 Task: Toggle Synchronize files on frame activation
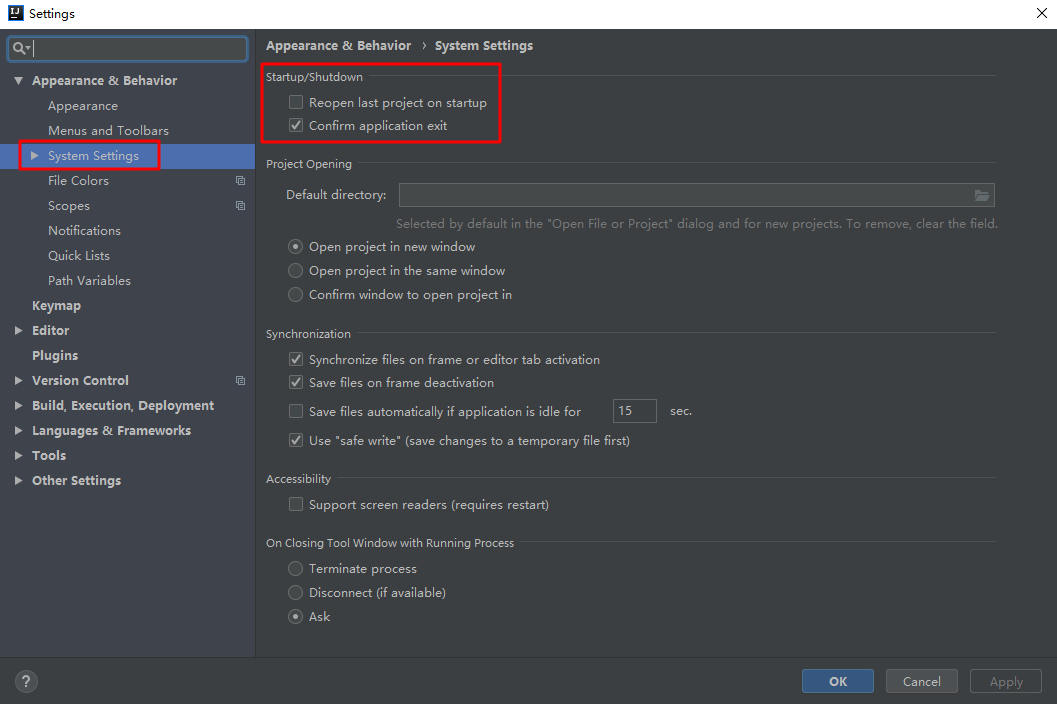tap(295, 359)
